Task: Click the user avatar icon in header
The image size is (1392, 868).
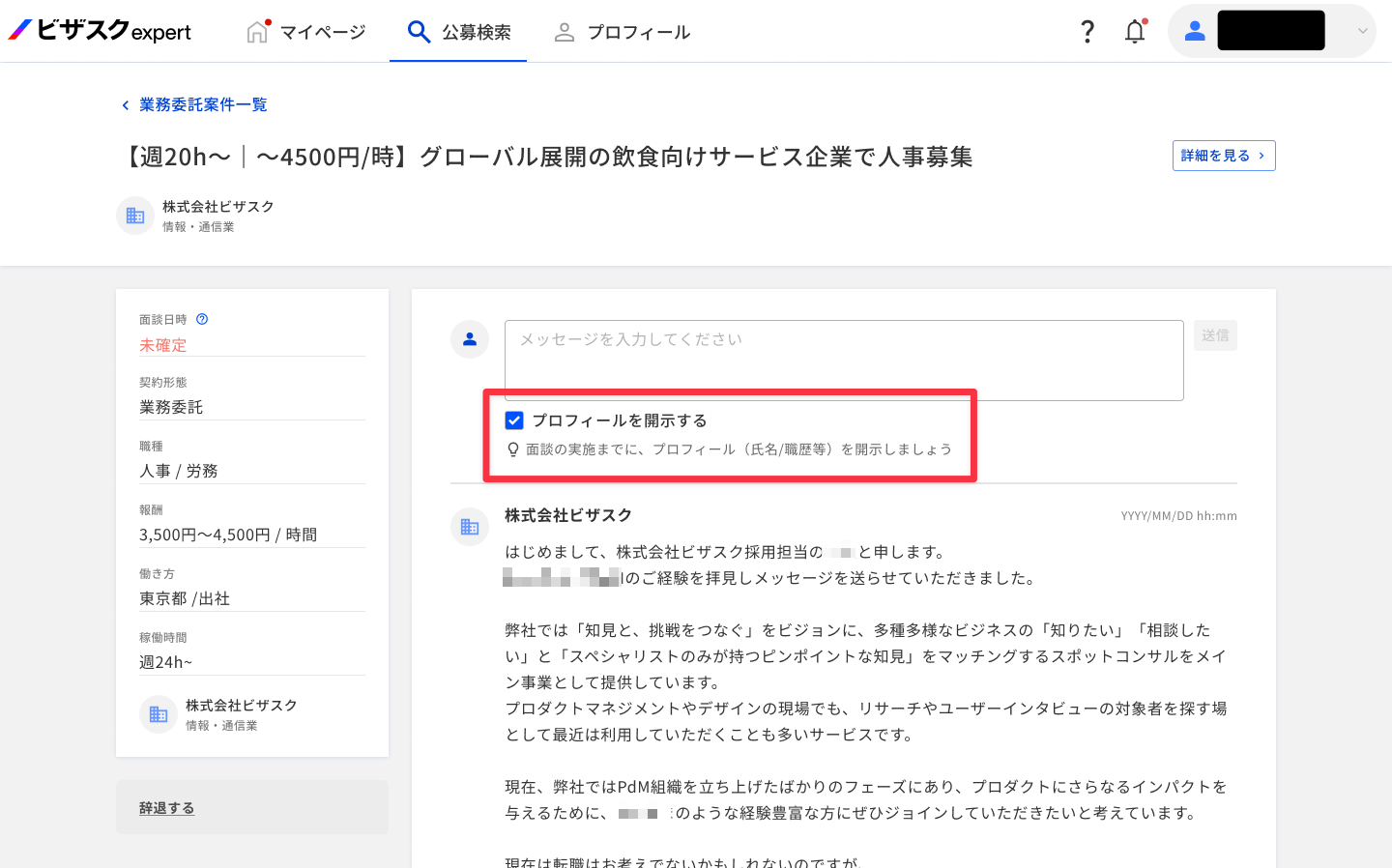Action: coord(1195,31)
